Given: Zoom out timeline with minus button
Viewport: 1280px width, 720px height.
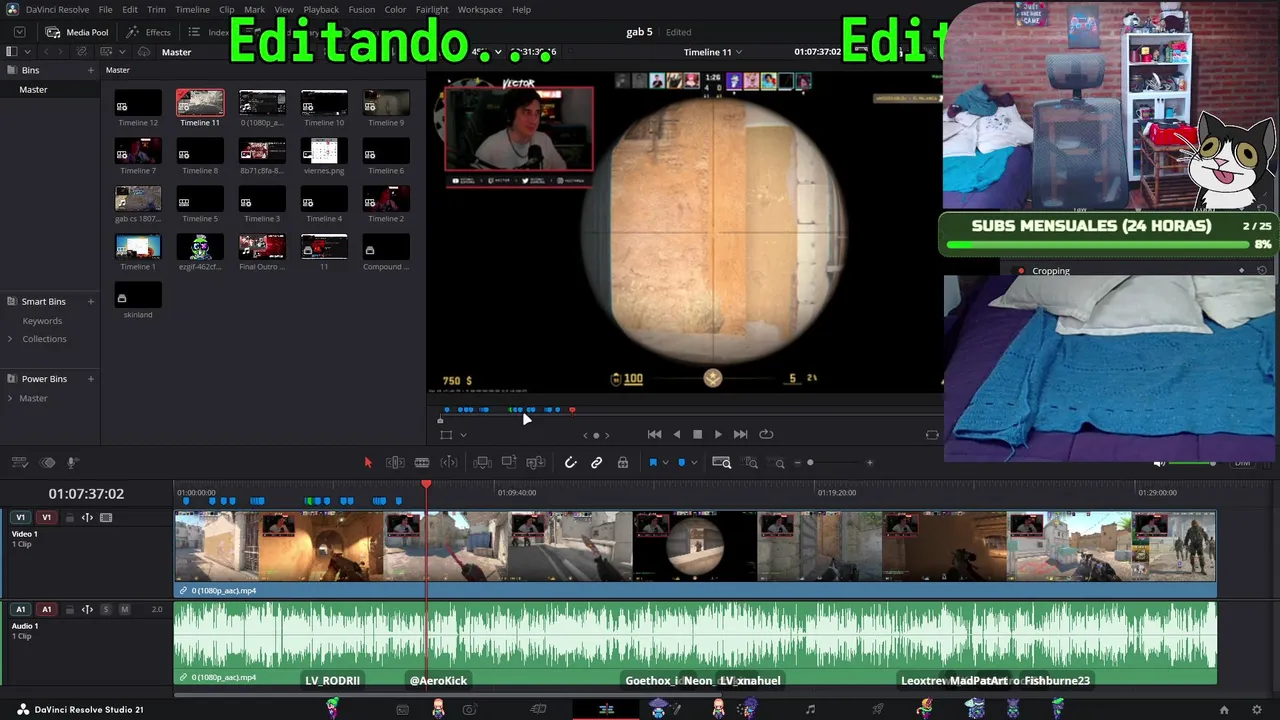Looking at the screenshot, I should pos(797,463).
